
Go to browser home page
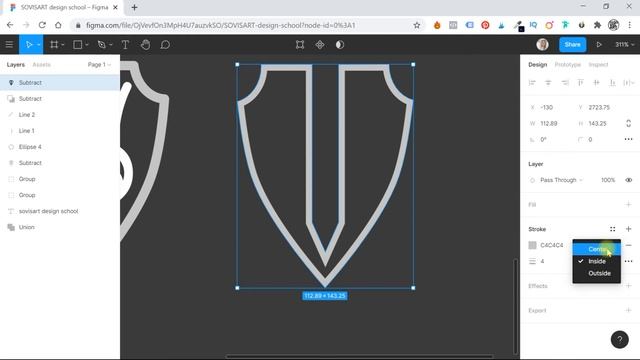click(x=58, y=25)
